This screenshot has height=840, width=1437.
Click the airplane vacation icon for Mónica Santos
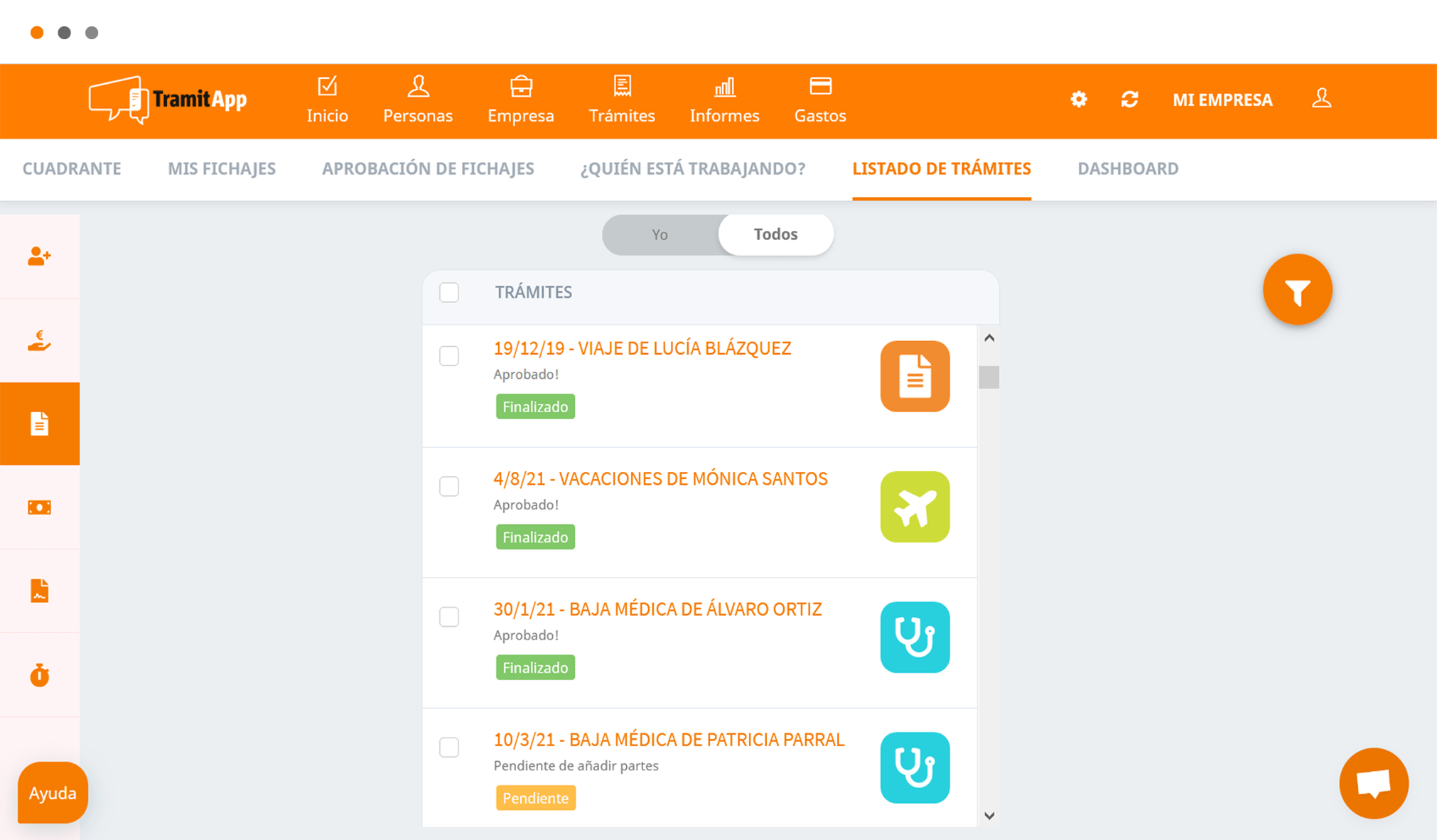915,507
